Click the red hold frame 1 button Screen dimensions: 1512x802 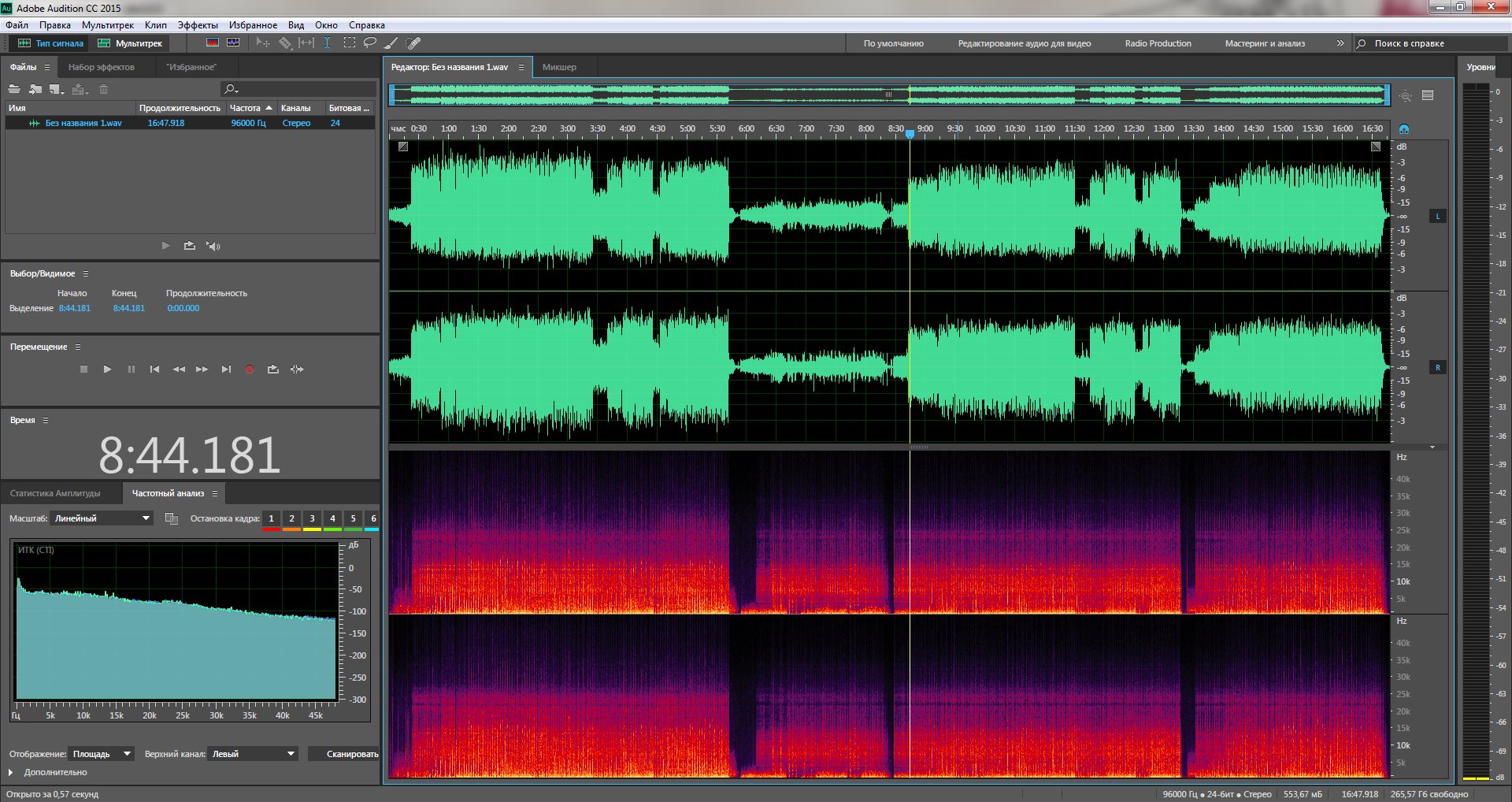(x=271, y=518)
